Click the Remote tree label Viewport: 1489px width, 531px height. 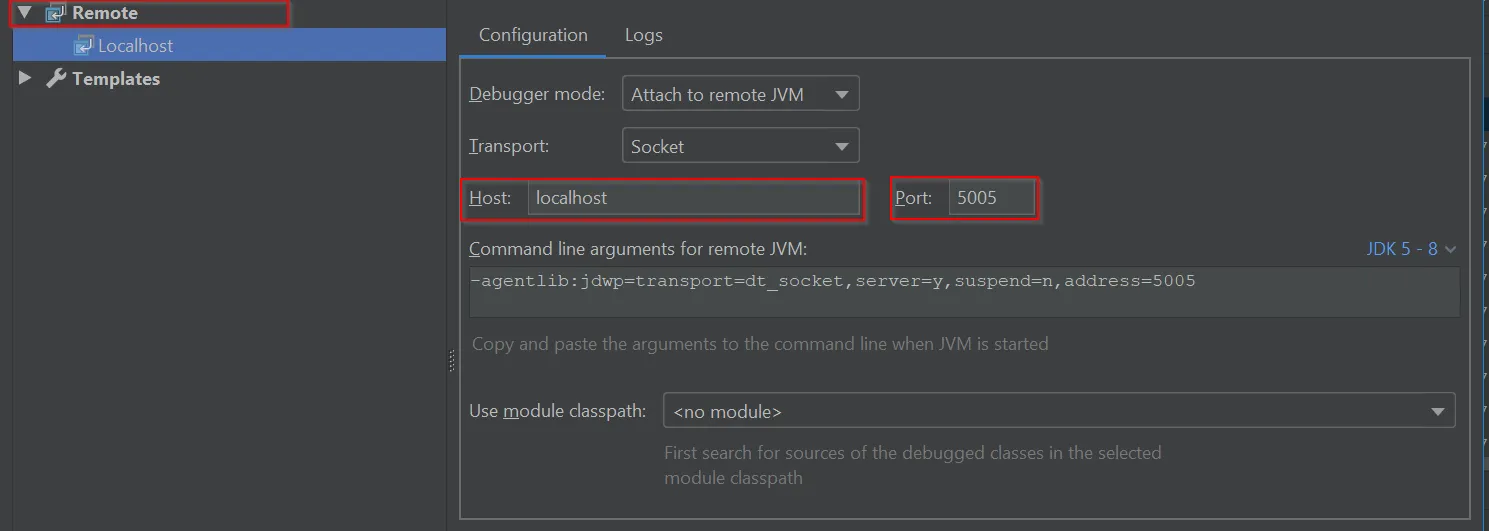pos(105,14)
